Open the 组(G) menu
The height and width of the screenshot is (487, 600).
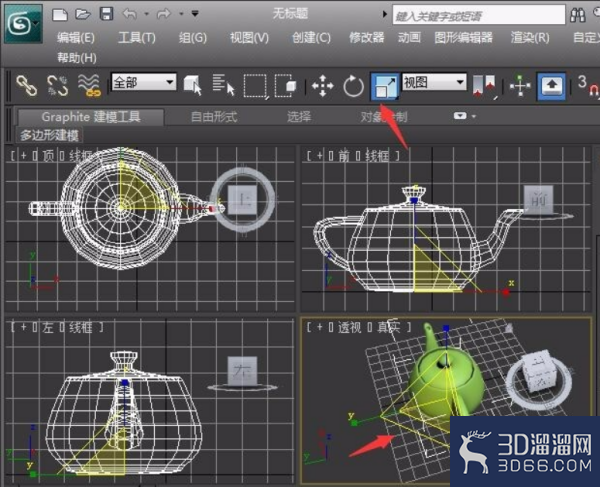click(192, 37)
